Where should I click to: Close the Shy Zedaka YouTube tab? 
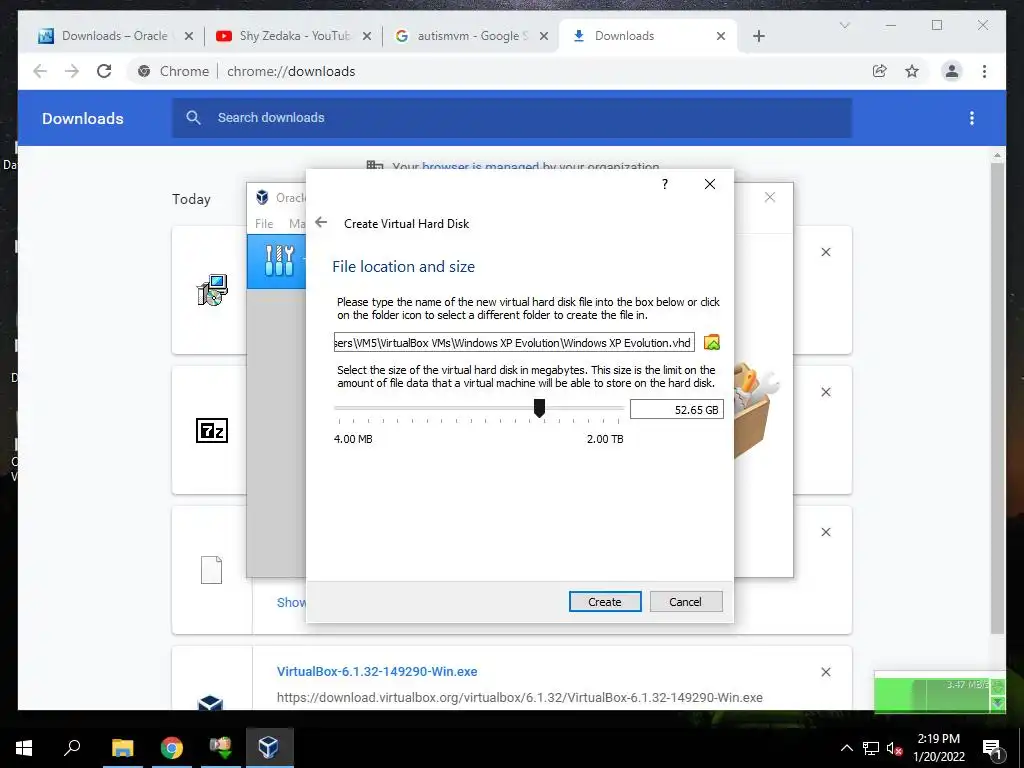(367, 36)
